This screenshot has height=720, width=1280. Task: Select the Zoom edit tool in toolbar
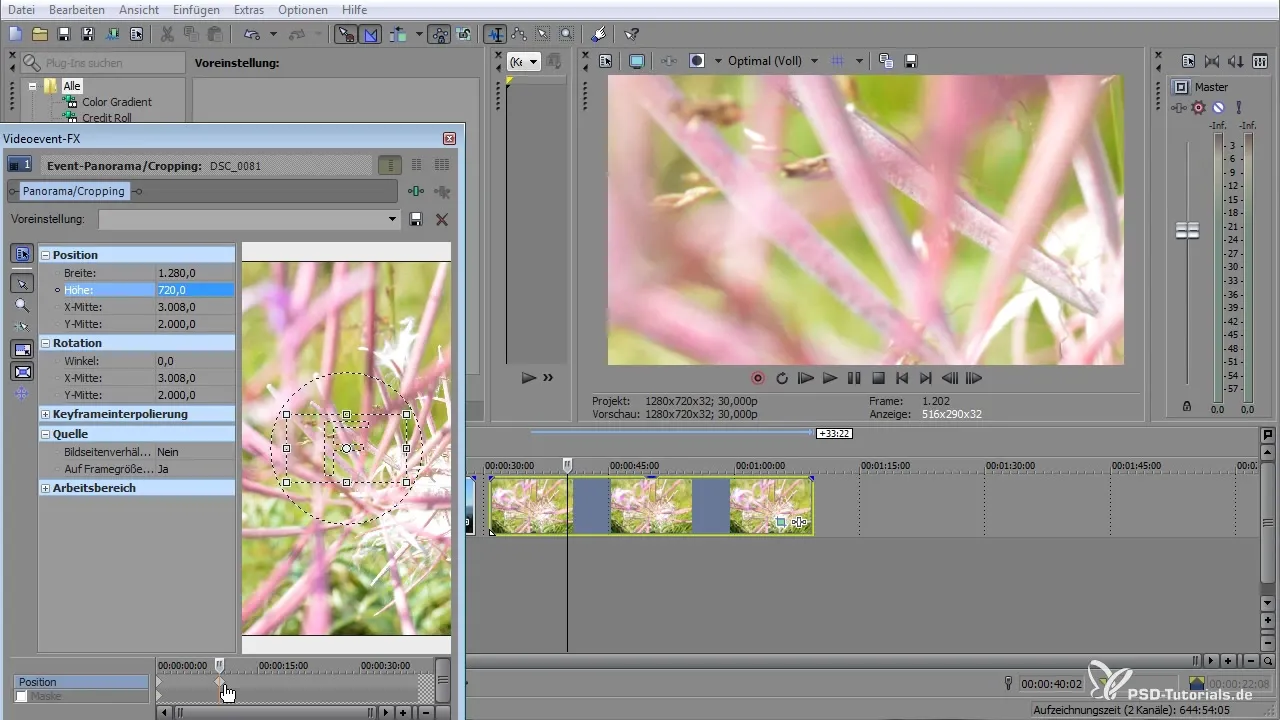click(566, 34)
